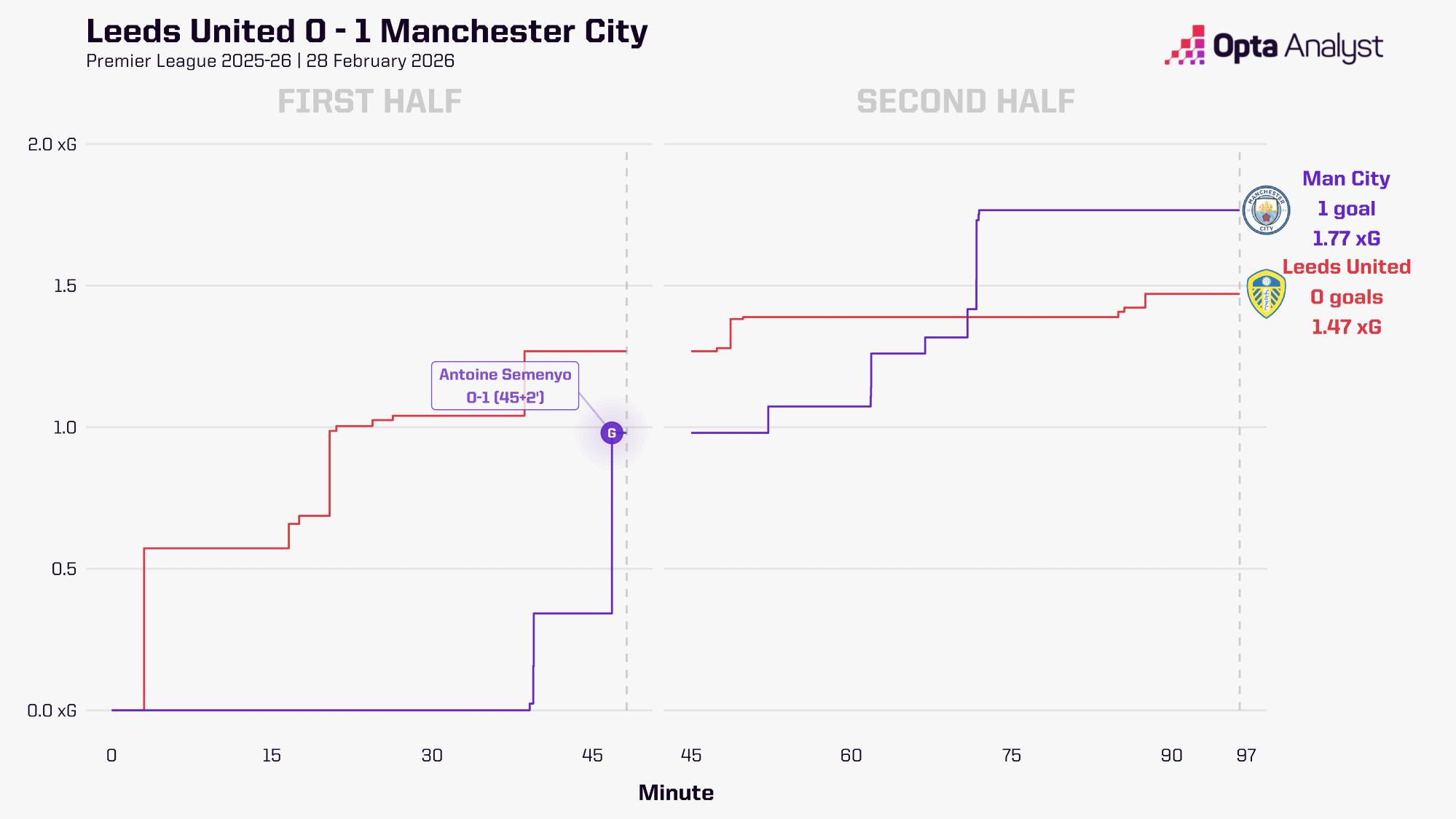The image size is (1456, 819).
Task: Select the FIRST HALF heading
Action: click(369, 102)
